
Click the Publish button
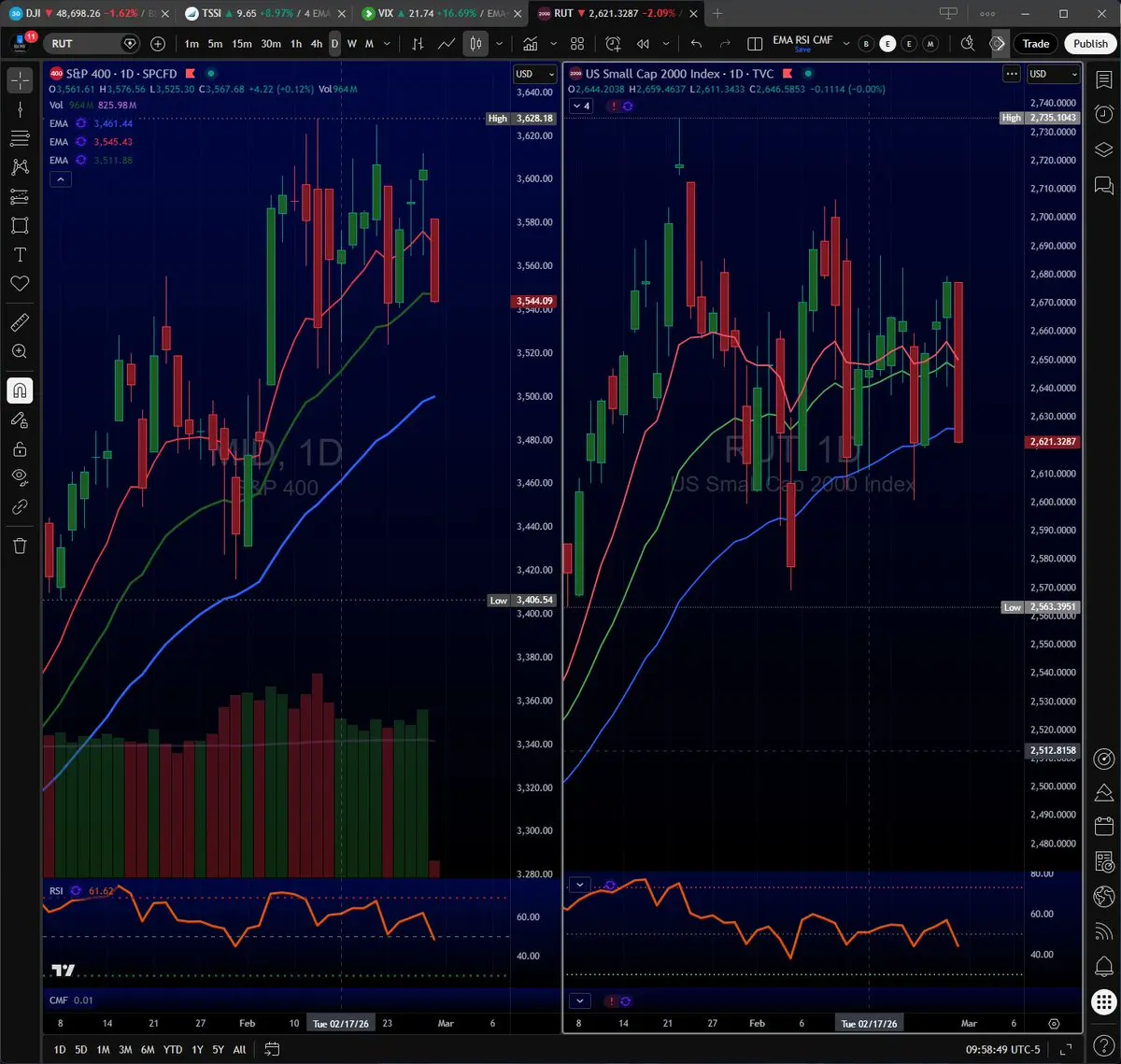tap(1090, 44)
